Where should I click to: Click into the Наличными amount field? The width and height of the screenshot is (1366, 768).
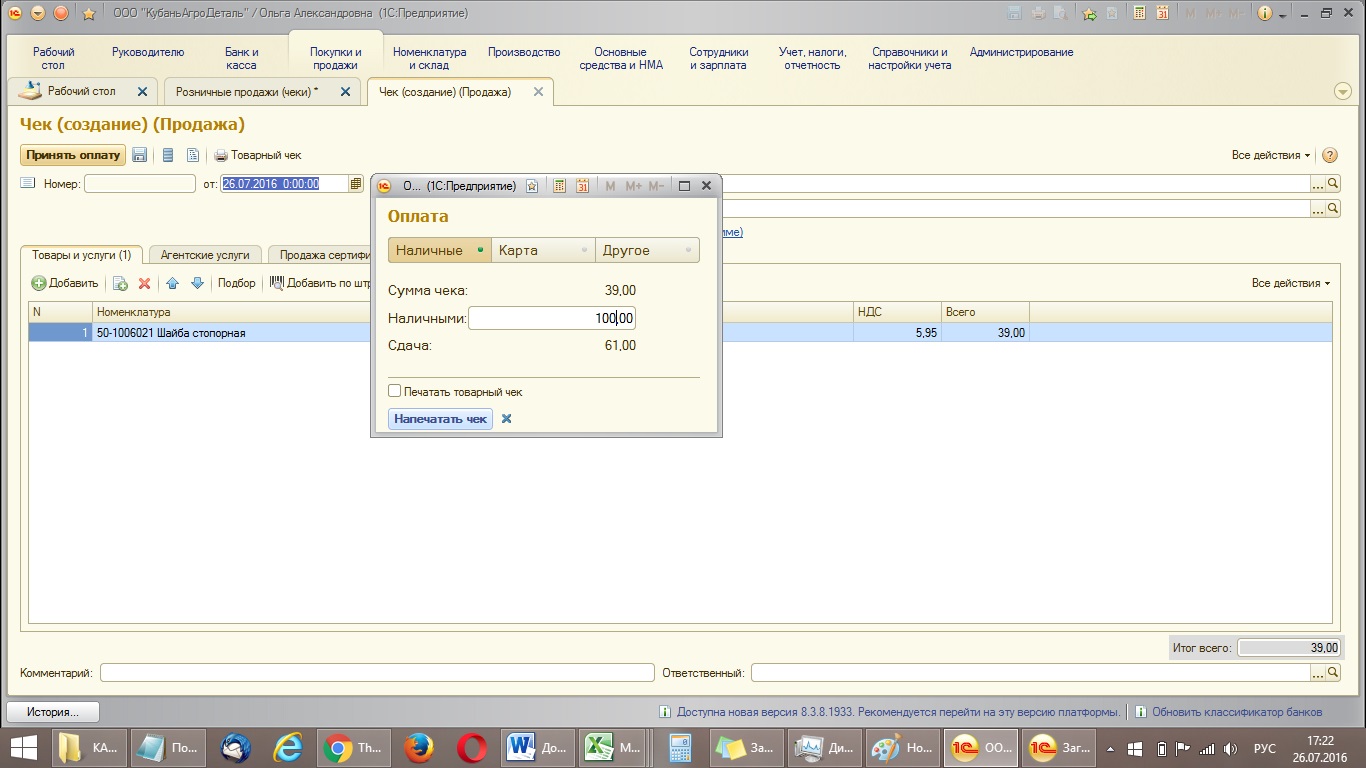551,318
